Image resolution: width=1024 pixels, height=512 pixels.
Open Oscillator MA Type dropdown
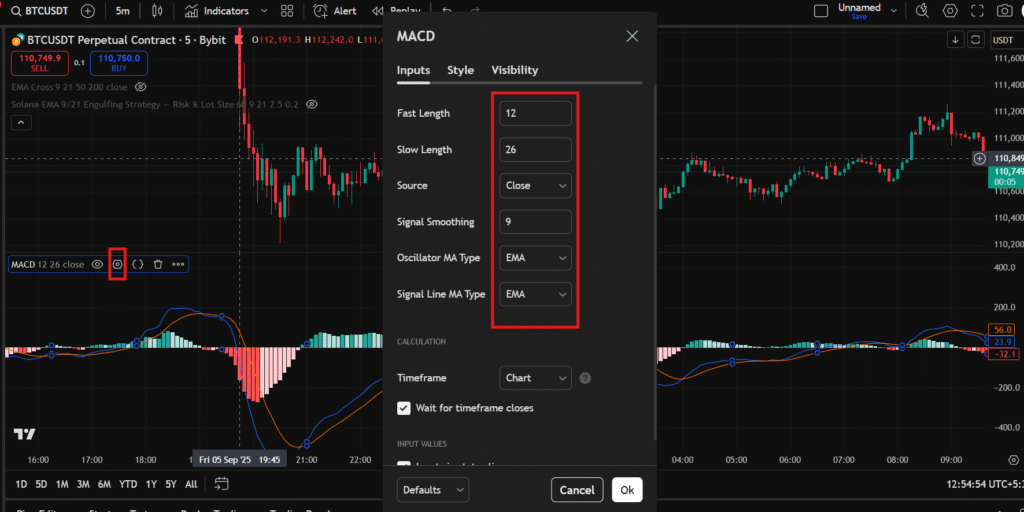(535, 258)
